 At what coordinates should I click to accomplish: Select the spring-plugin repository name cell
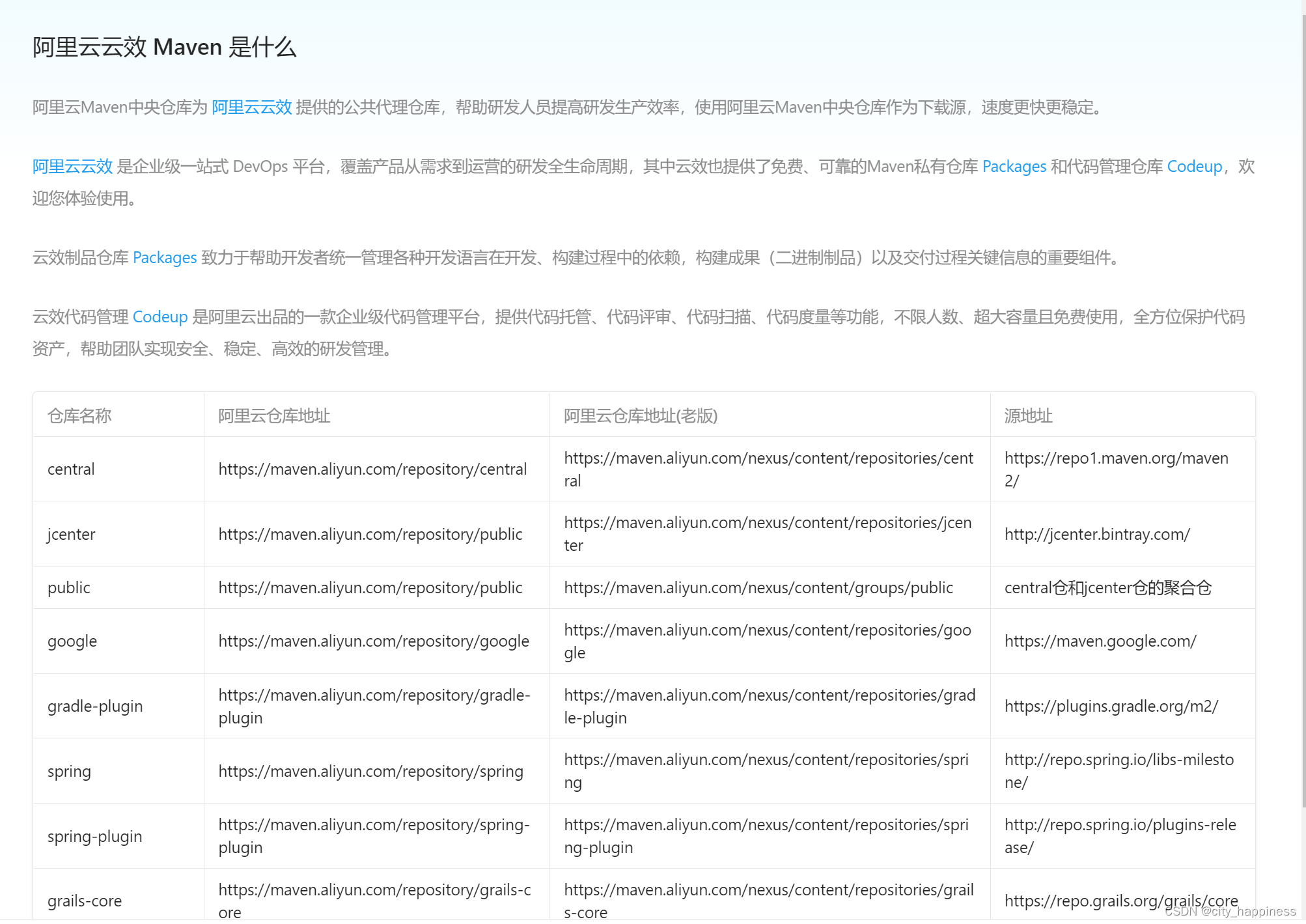point(94,837)
